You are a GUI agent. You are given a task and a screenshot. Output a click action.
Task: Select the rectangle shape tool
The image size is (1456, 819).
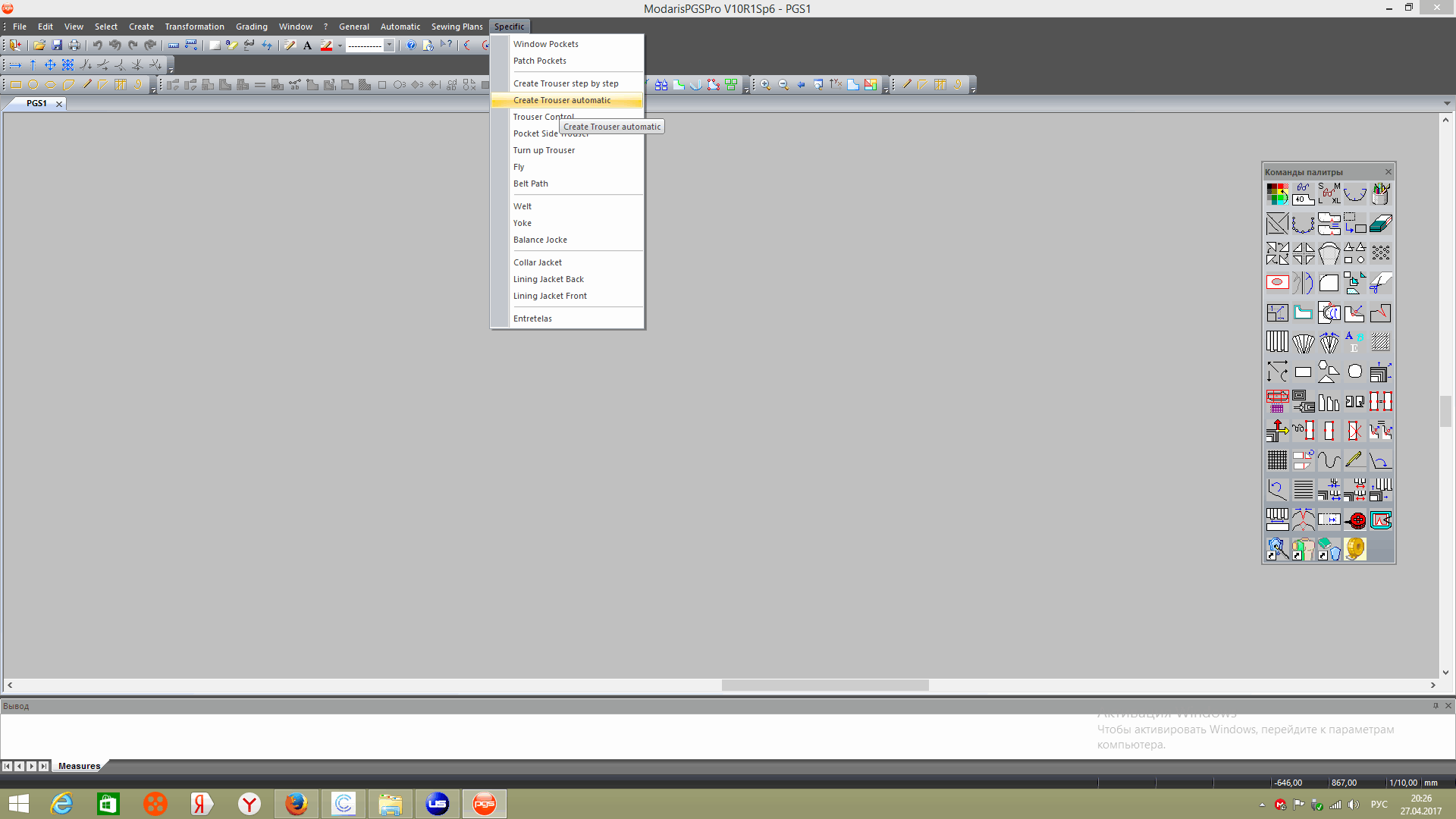(16, 85)
